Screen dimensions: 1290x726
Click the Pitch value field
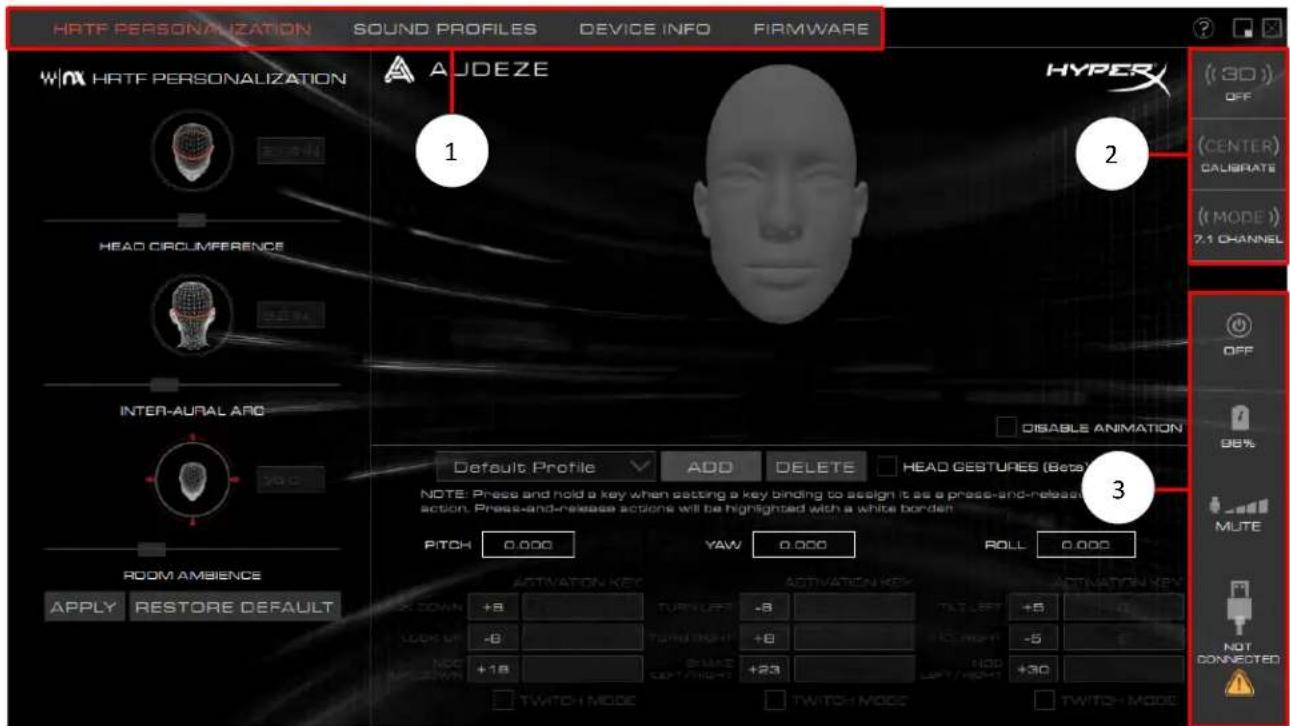click(528, 544)
